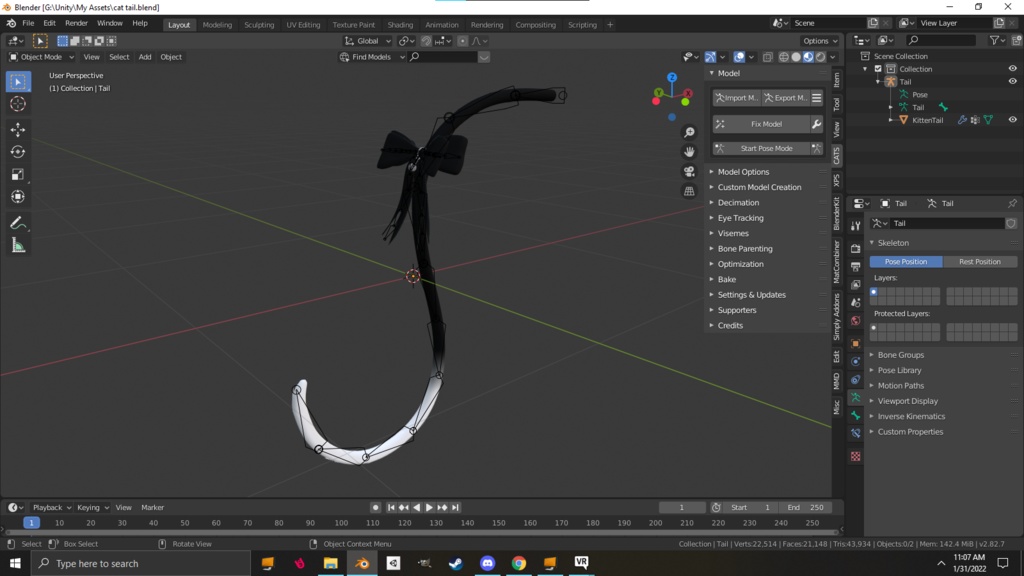Click the play animation button
The height and width of the screenshot is (576, 1024).
tap(429, 508)
